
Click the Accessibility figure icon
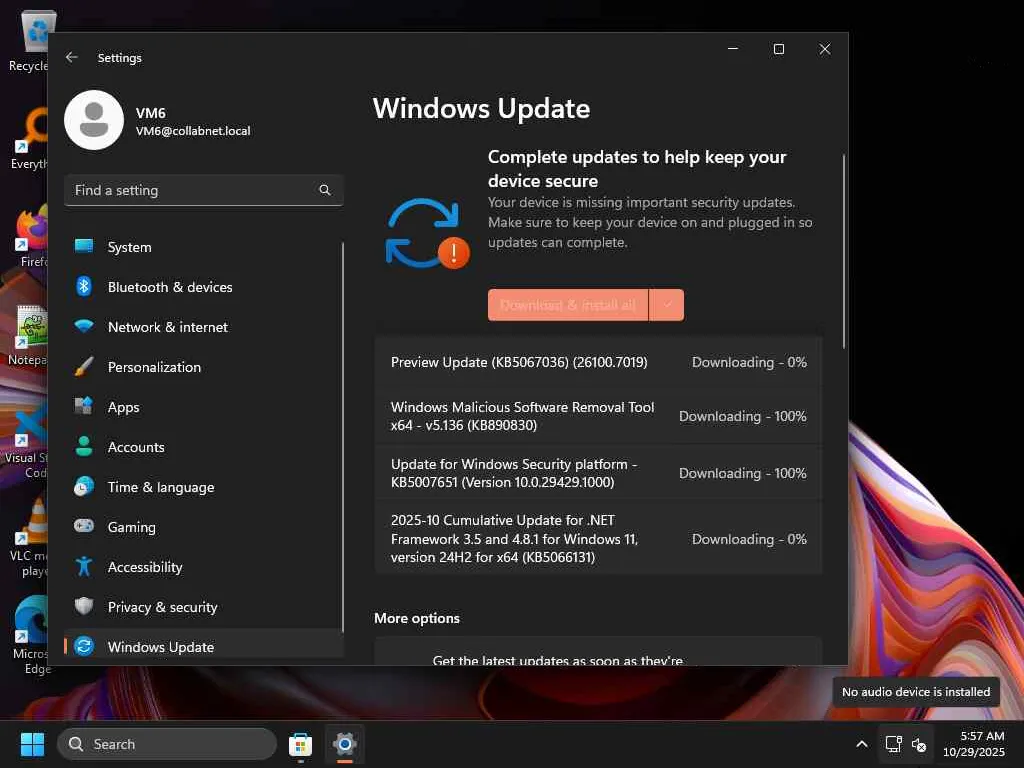coord(84,566)
